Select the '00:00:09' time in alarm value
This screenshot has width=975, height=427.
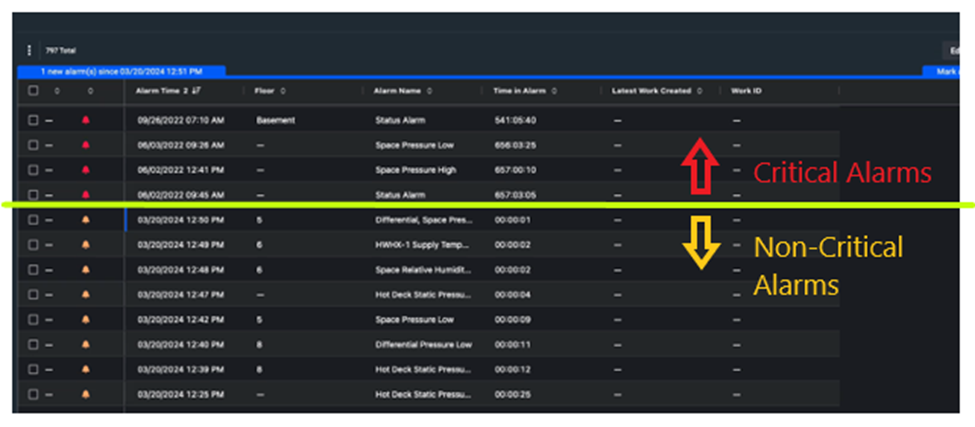tap(512, 319)
